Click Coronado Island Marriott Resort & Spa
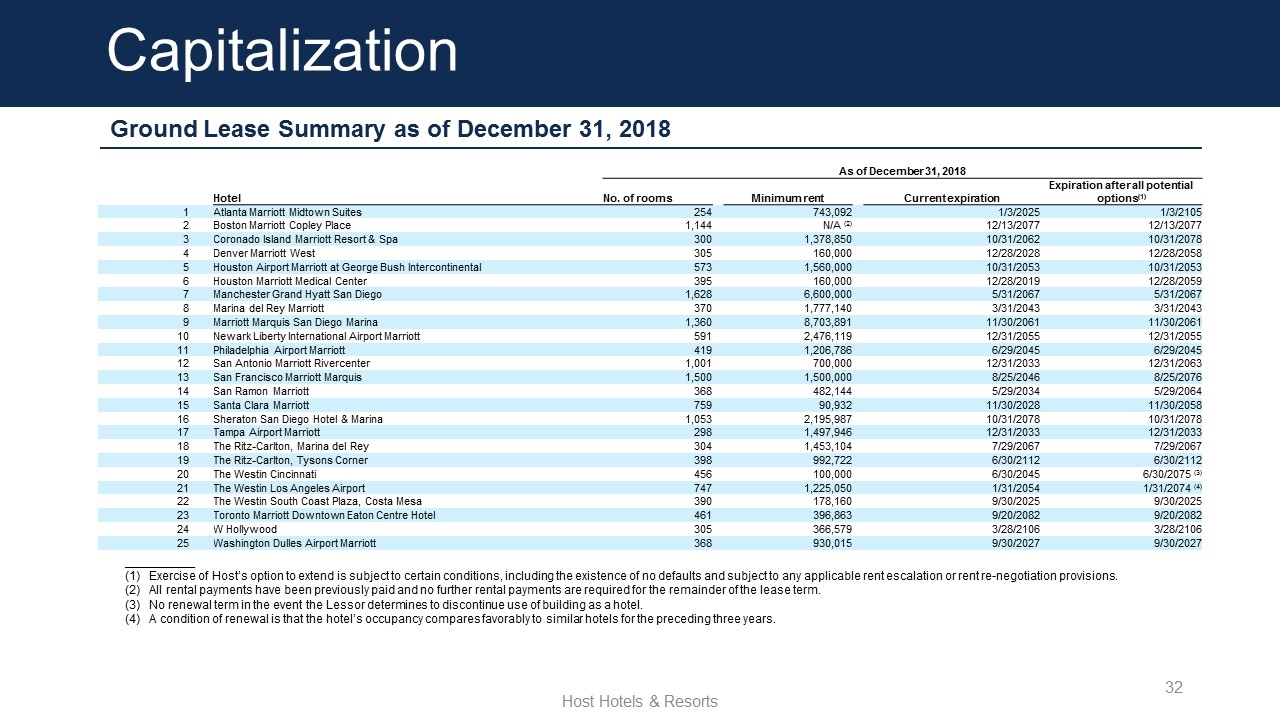 [x=305, y=240]
